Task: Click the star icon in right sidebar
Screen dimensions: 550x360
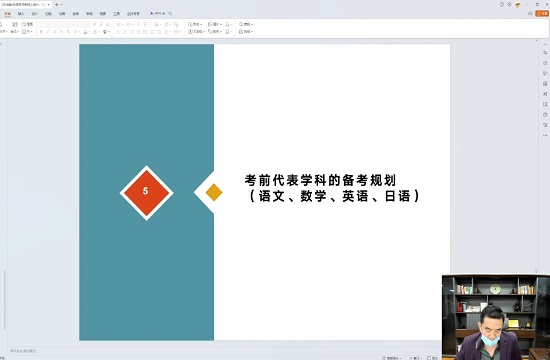Action: (545, 63)
